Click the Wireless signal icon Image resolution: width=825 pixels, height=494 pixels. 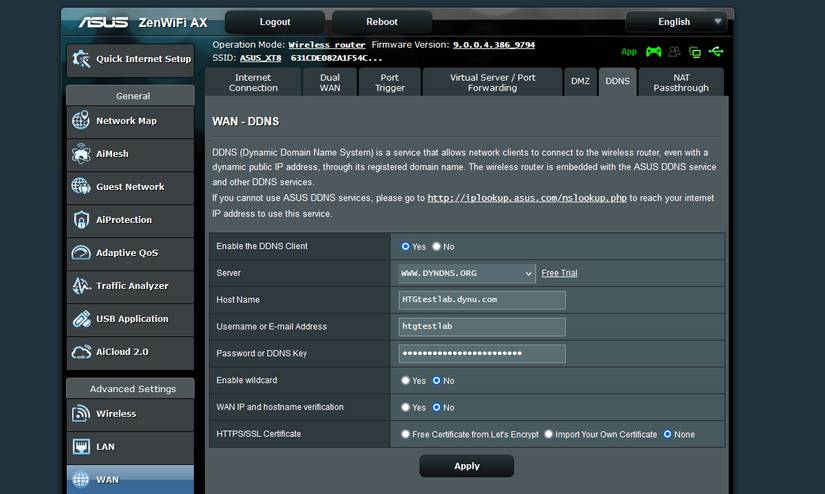tap(81, 414)
